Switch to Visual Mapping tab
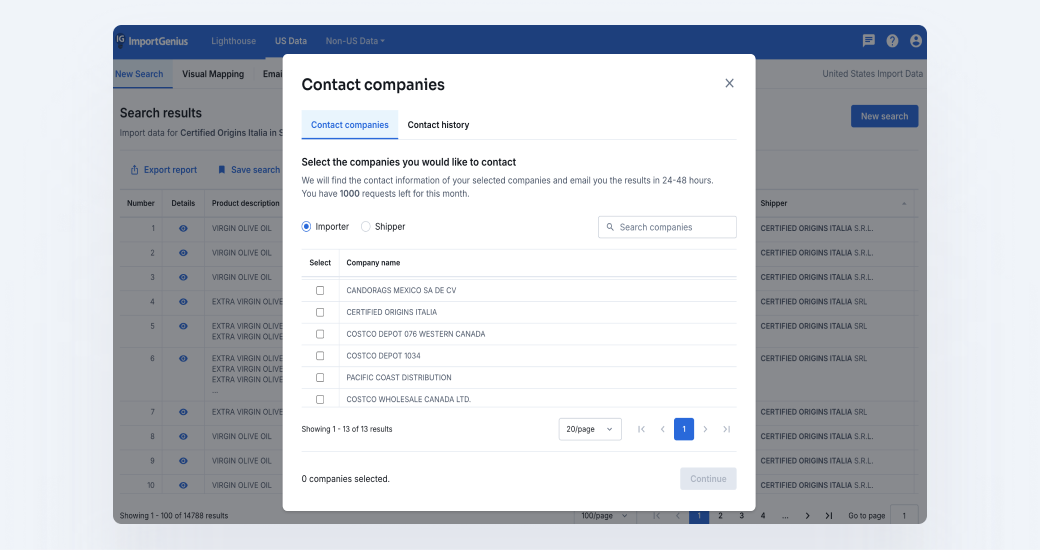The image size is (1040, 550). pos(213,74)
